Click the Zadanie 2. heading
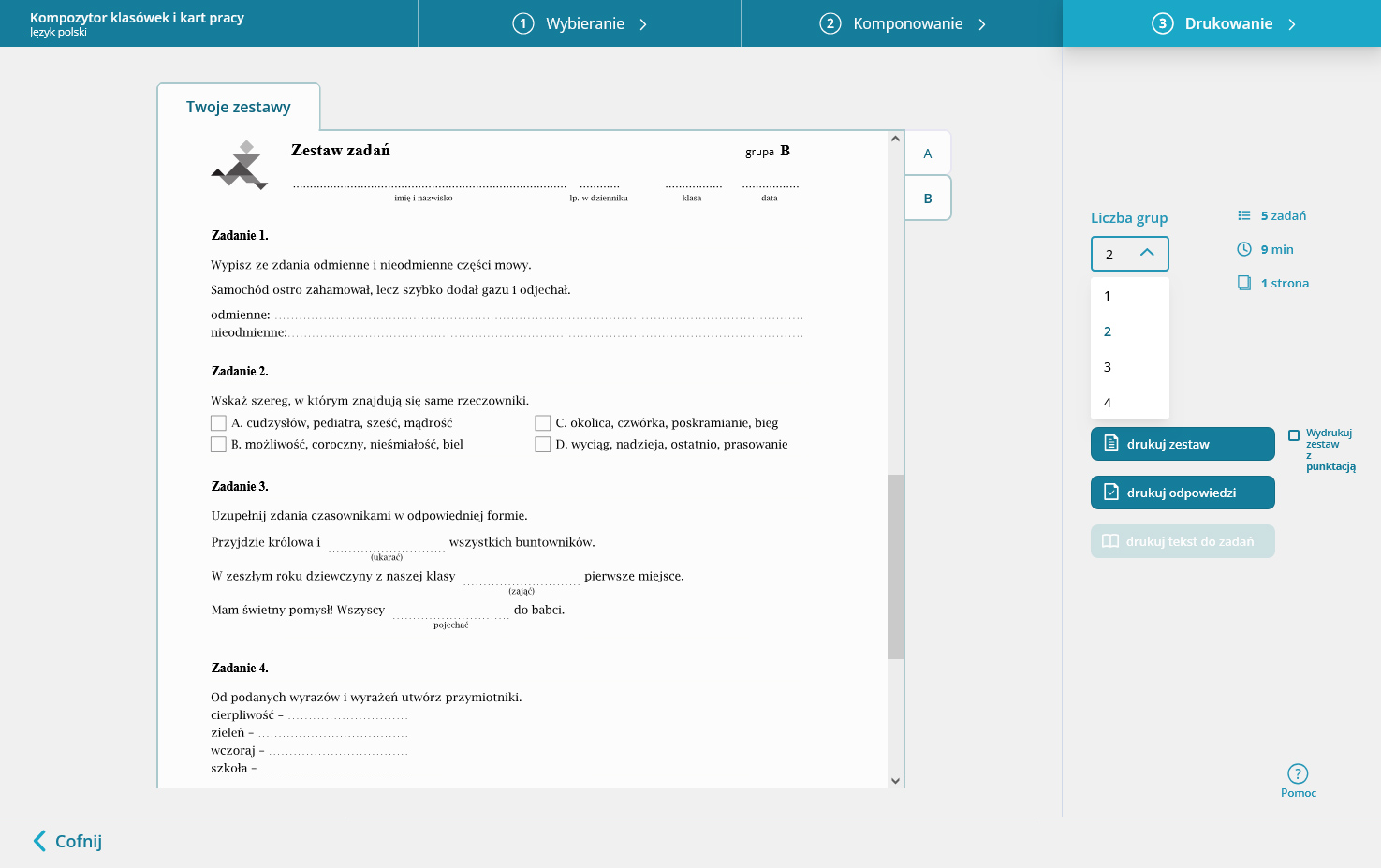The image size is (1381, 868). pyautogui.click(x=240, y=371)
